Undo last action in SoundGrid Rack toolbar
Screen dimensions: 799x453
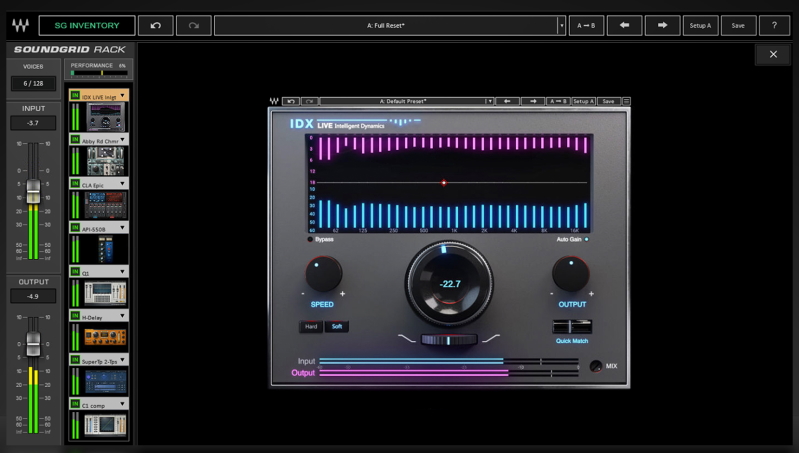[x=156, y=25]
